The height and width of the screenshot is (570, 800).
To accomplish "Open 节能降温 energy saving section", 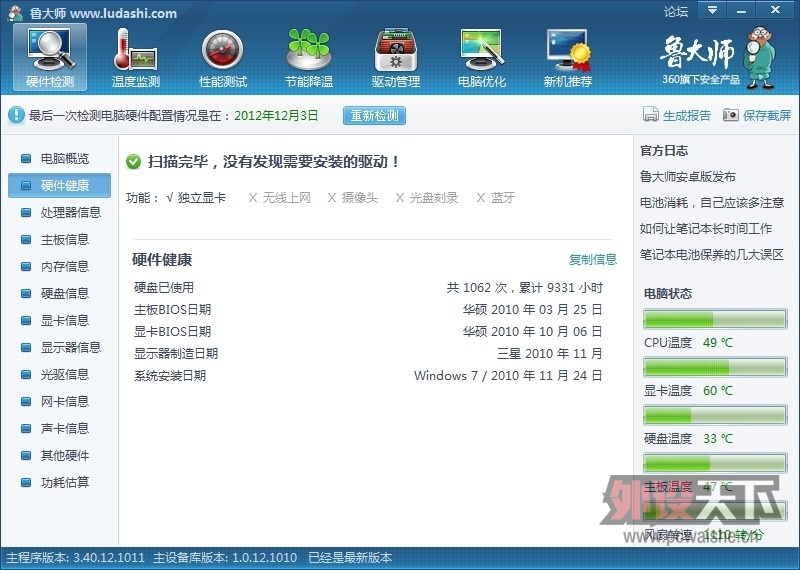I will (x=309, y=58).
